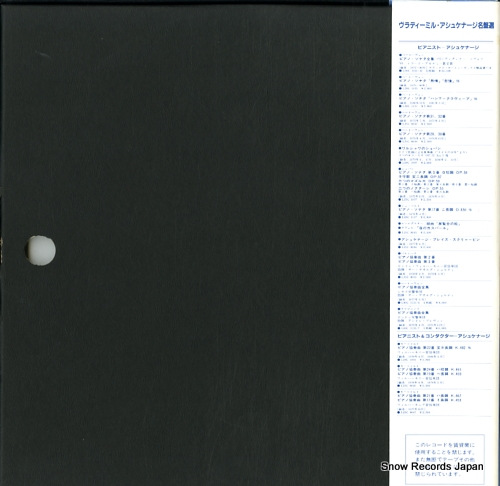This screenshot has width=500, height=486.
Task: Select the heading ピアニスト アシュケナージ
Action: [448, 48]
